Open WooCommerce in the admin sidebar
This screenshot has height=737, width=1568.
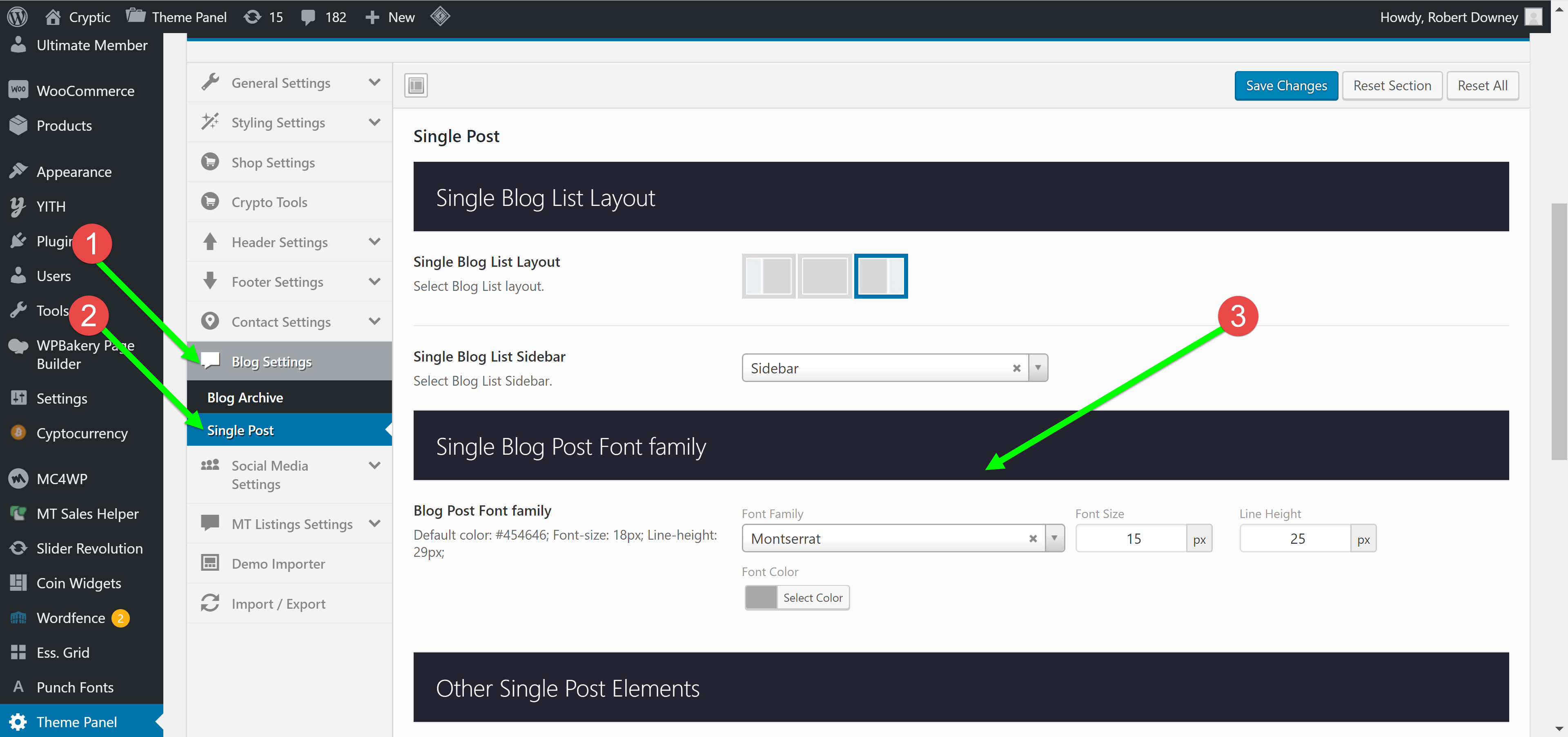click(85, 91)
